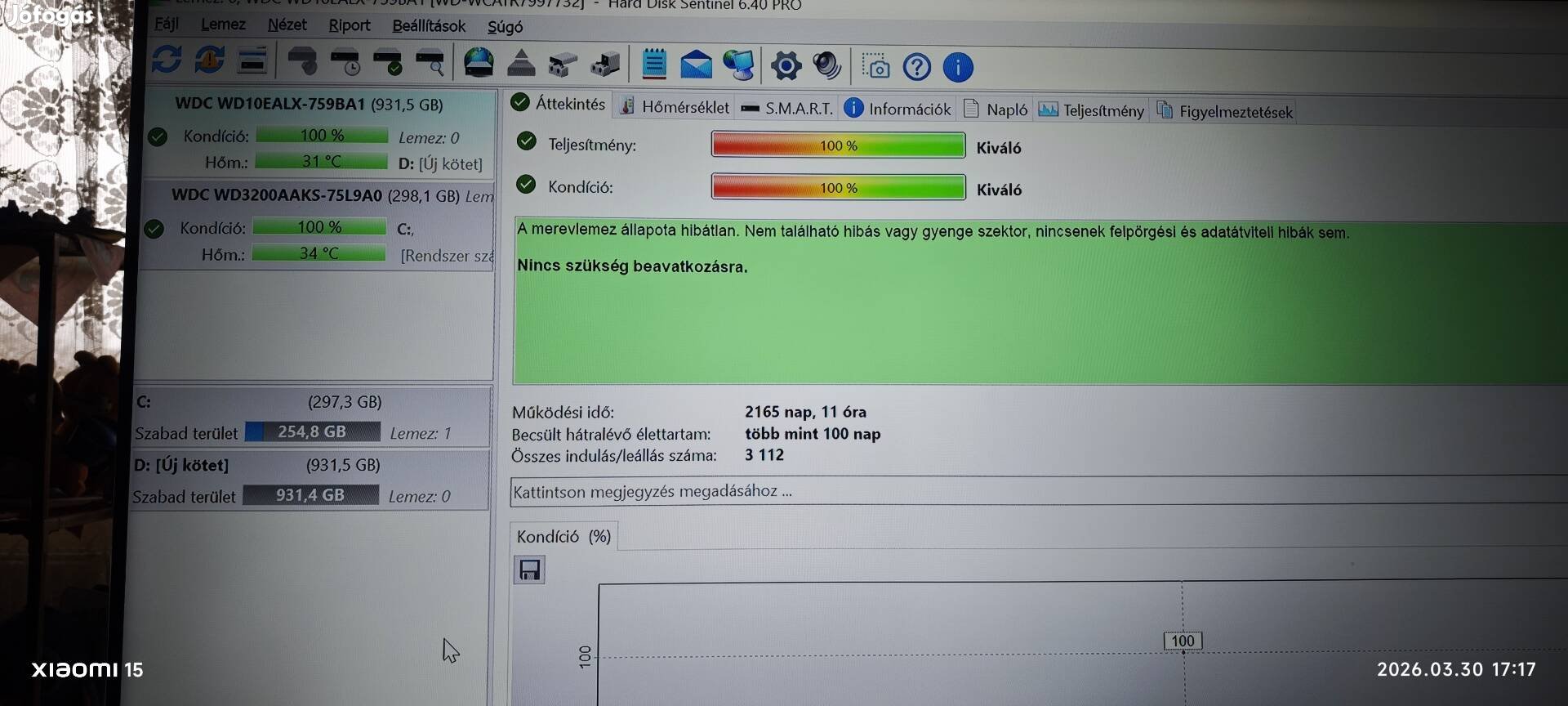Image resolution: width=1568 pixels, height=706 pixels.
Task: Open settings with the gear icon
Action: click(x=786, y=66)
